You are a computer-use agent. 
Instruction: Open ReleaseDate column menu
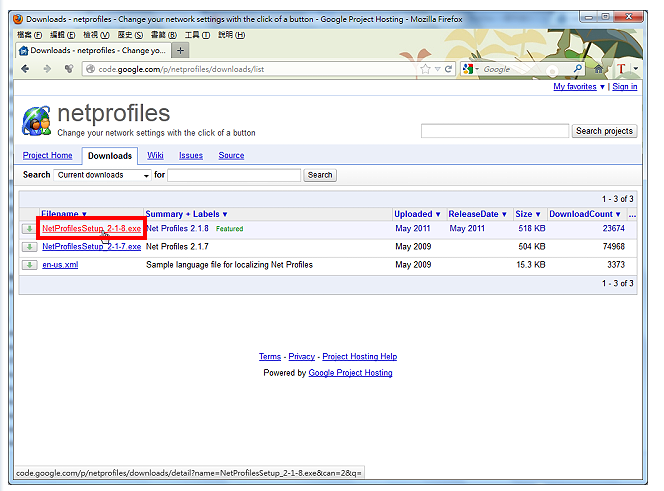(477, 214)
